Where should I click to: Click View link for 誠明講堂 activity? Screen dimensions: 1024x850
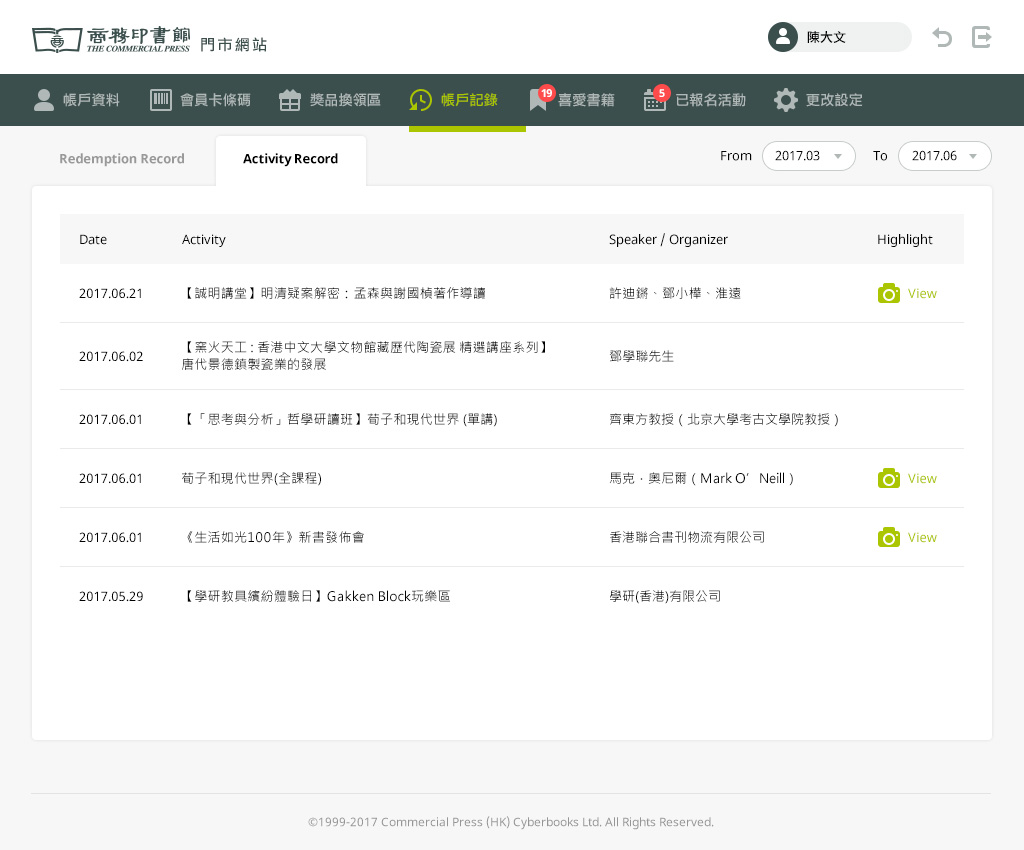[922, 293]
